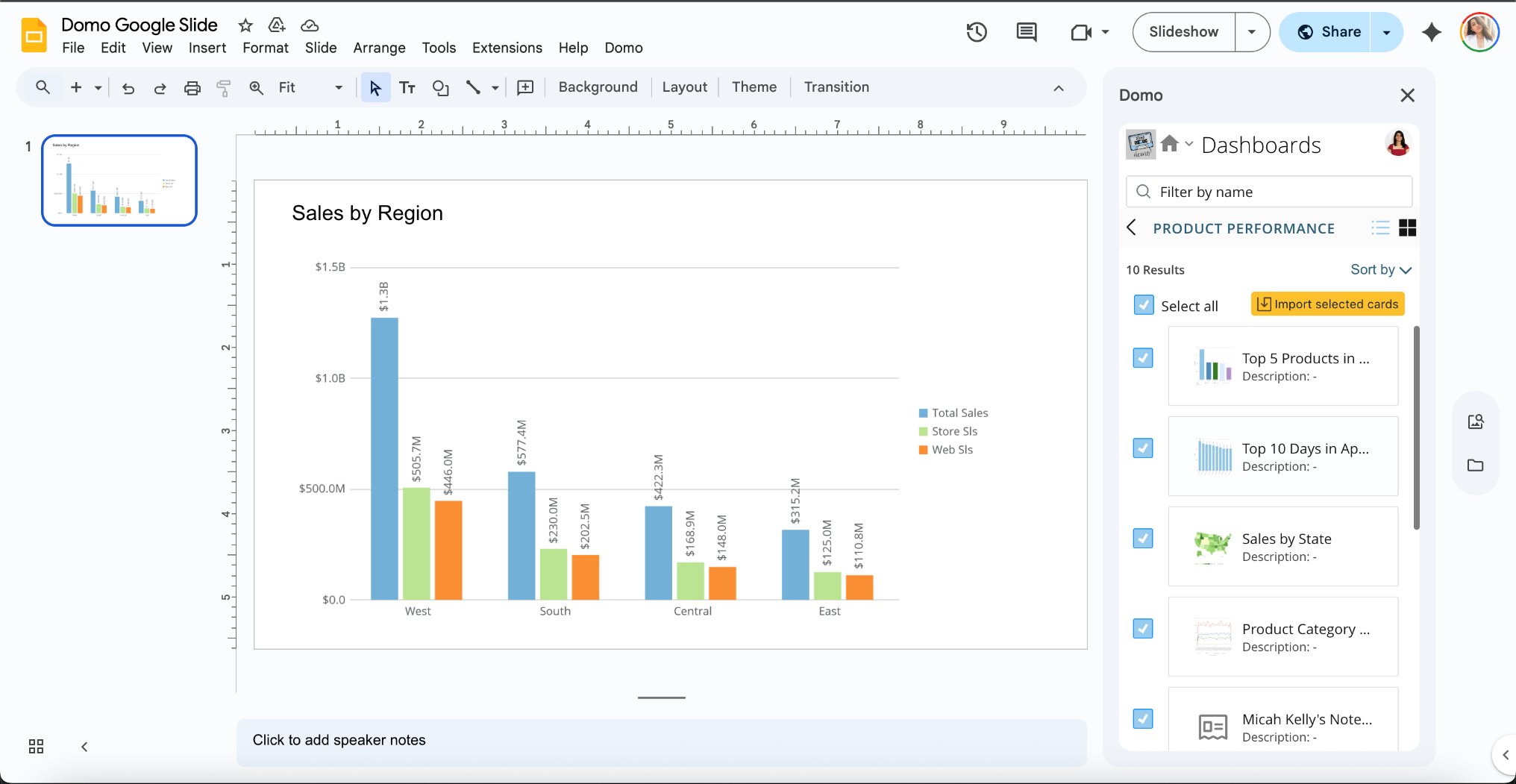Expand the new slide layout dropdown arrow
The image size is (1516, 784).
click(98, 88)
